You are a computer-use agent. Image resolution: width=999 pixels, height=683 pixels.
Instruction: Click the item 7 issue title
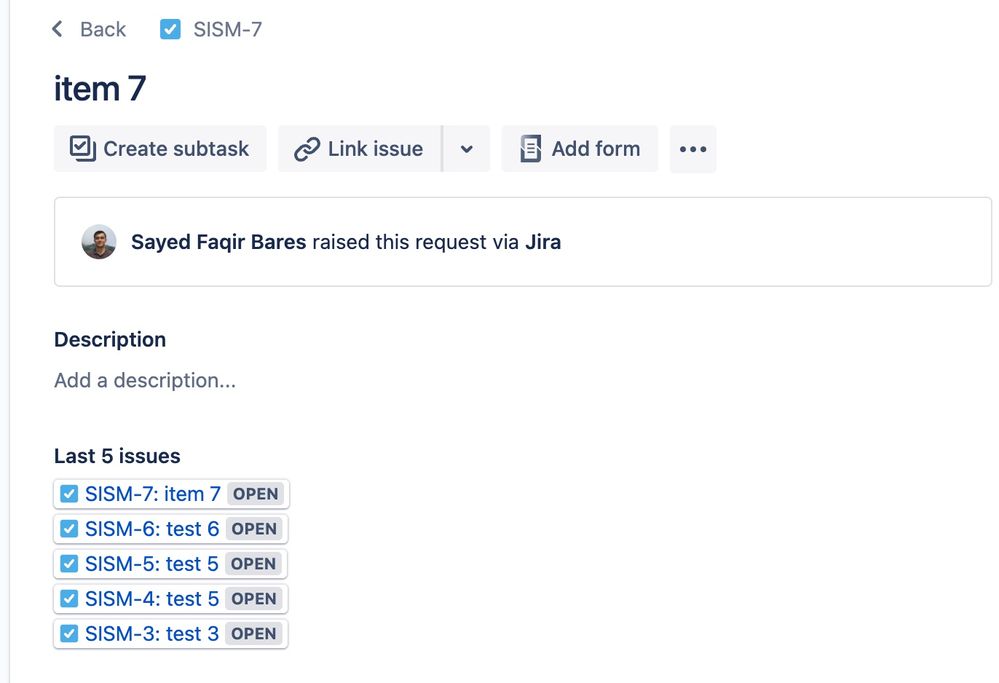tap(100, 89)
